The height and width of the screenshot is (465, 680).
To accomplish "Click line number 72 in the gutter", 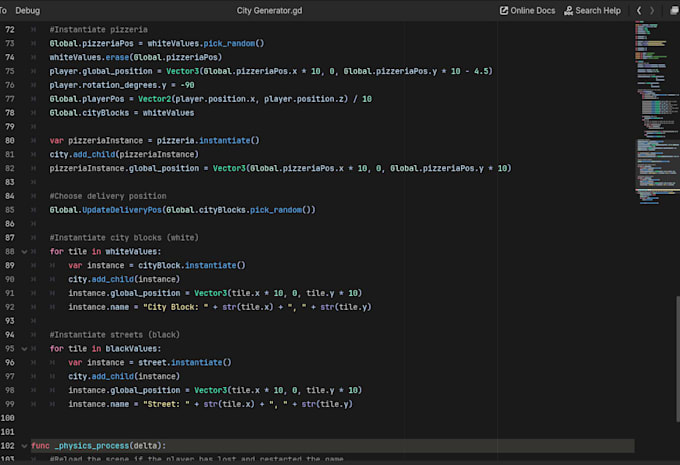I will [x=10, y=29].
